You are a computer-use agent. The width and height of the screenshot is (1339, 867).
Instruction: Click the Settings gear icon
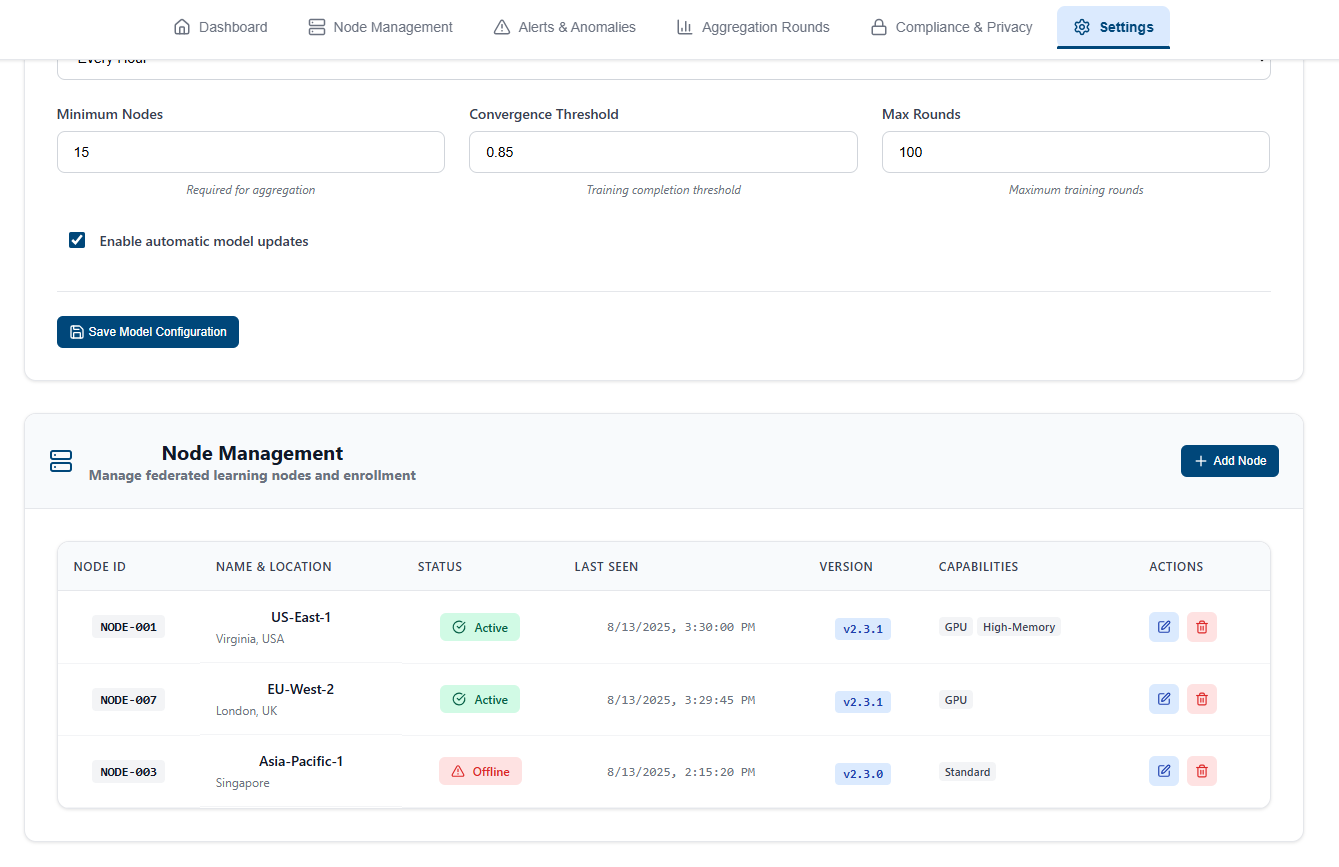[1084, 27]
